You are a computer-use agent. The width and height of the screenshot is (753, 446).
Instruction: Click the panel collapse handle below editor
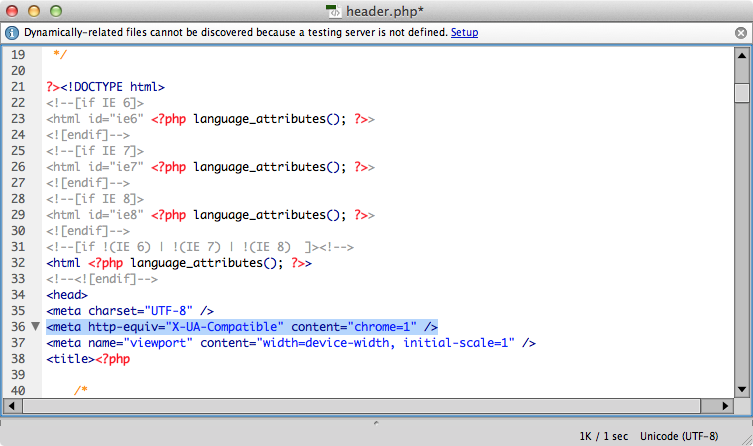[376, 423]
